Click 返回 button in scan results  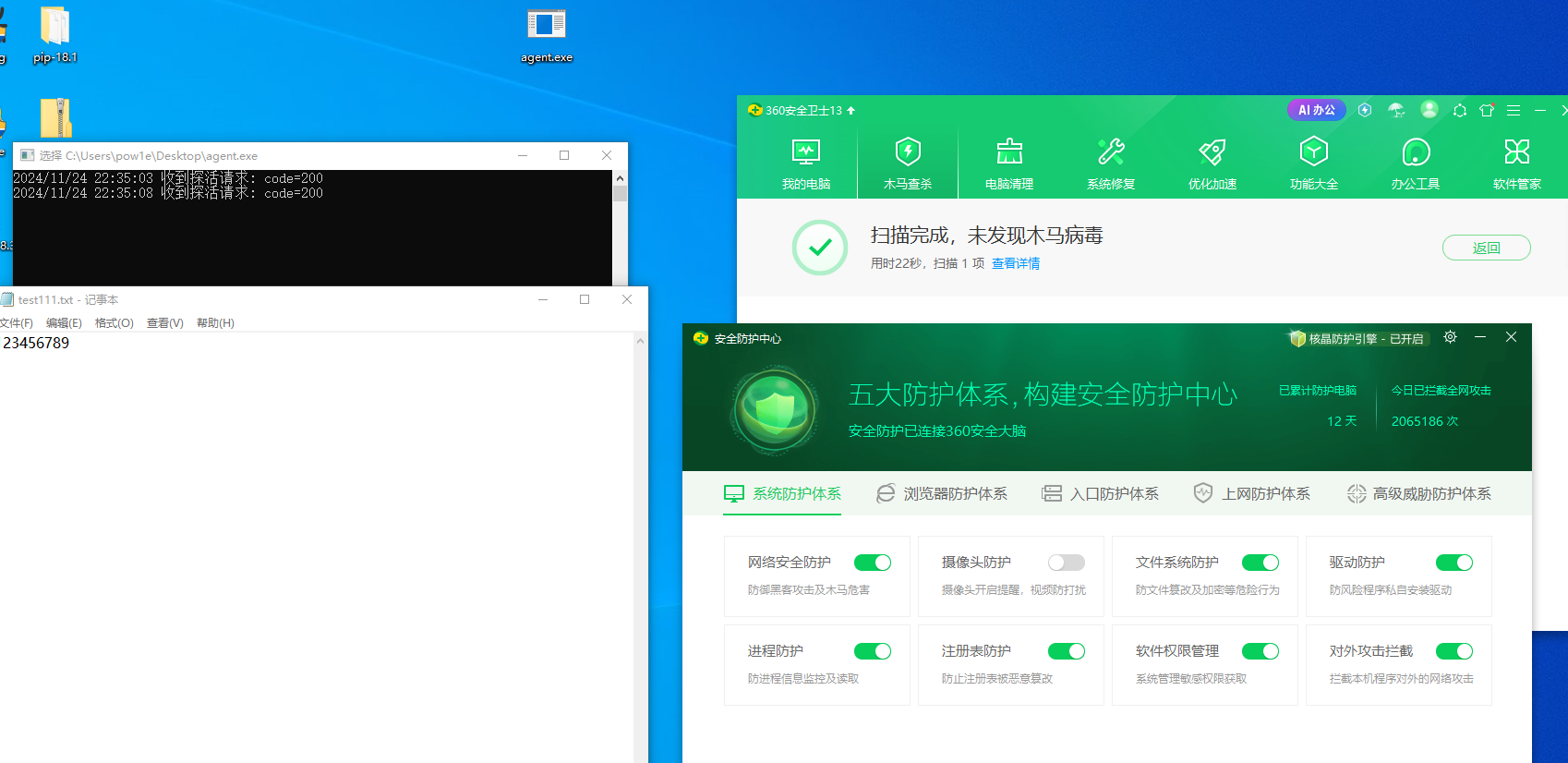coord(1487,248)
